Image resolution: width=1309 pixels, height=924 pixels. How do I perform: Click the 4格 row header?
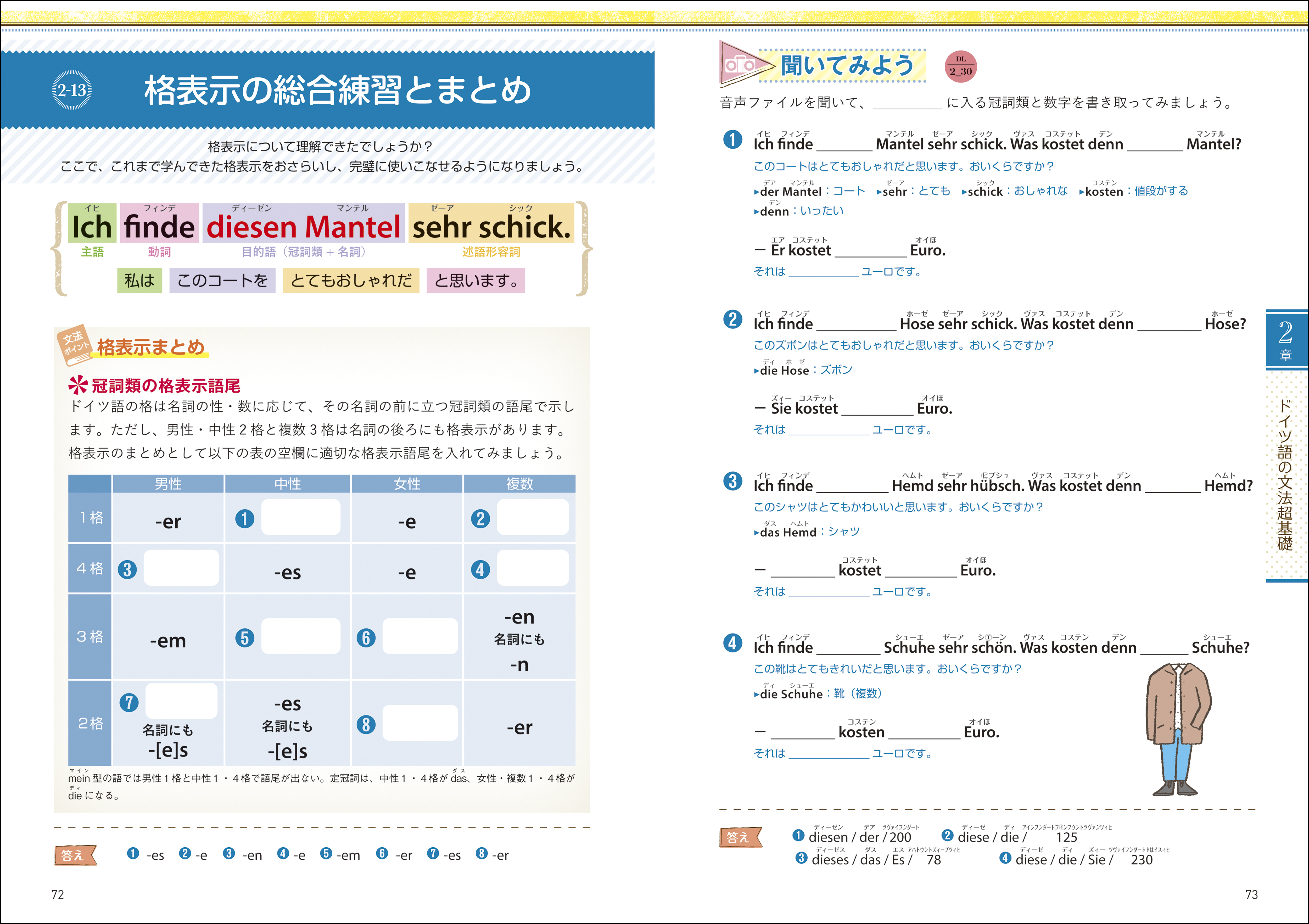point(90,568)
